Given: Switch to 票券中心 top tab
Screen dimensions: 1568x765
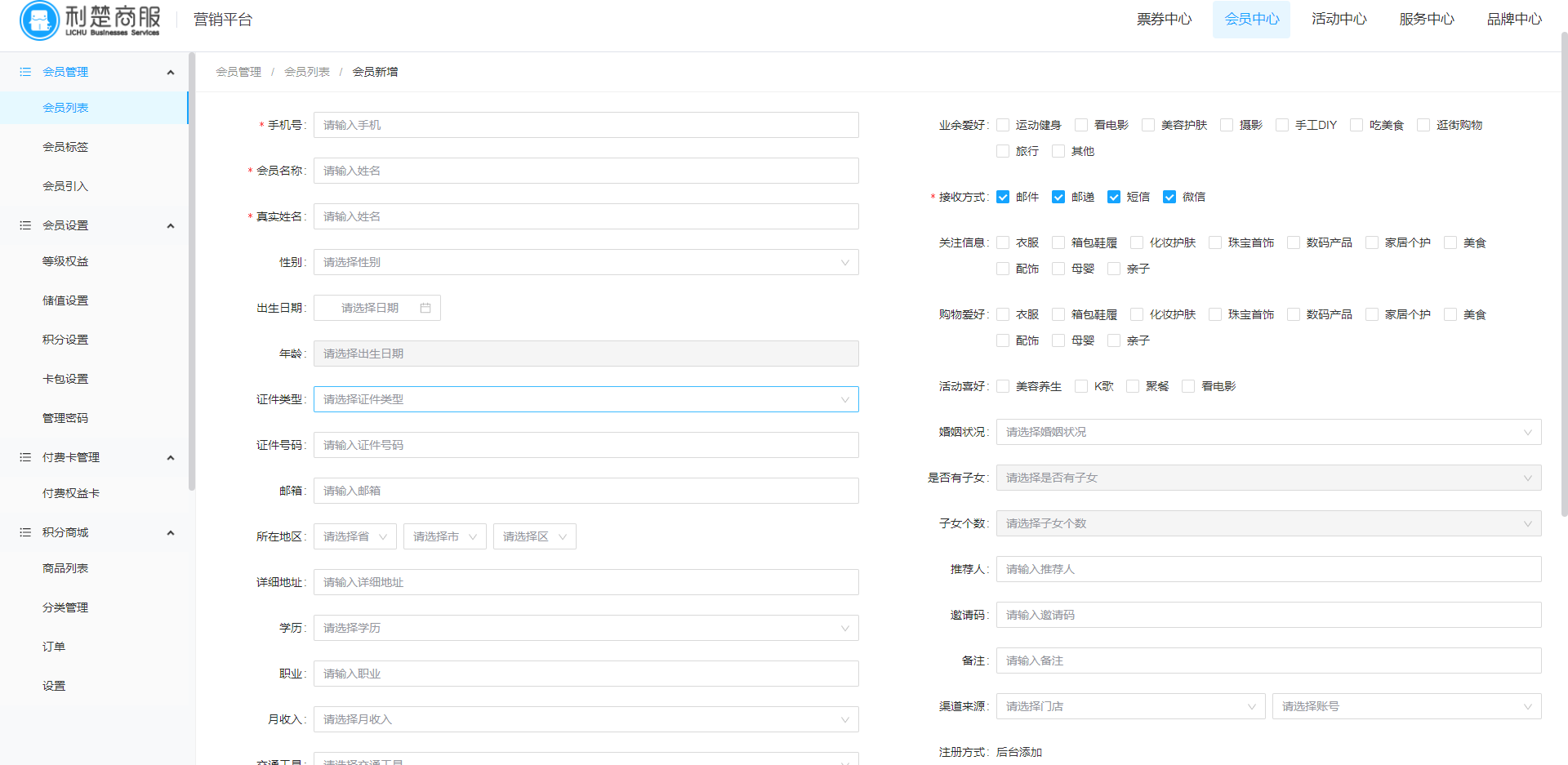Looking at the screenshot, I should (x=1164, y=19).
